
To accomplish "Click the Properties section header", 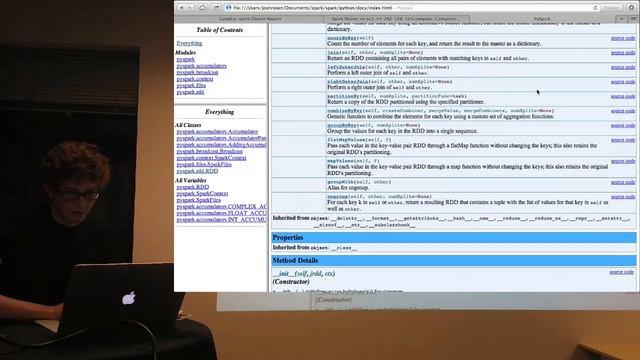I will (453, 238).
